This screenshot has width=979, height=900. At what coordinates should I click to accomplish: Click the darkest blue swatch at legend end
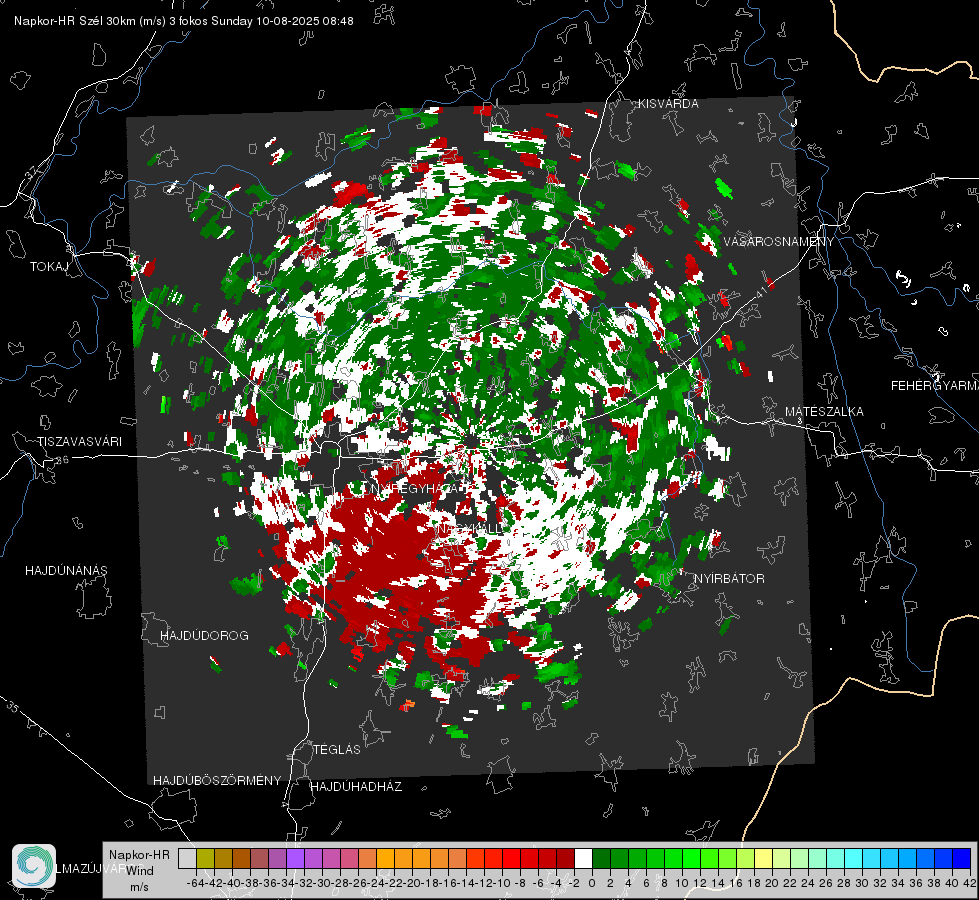click(962, 859)
